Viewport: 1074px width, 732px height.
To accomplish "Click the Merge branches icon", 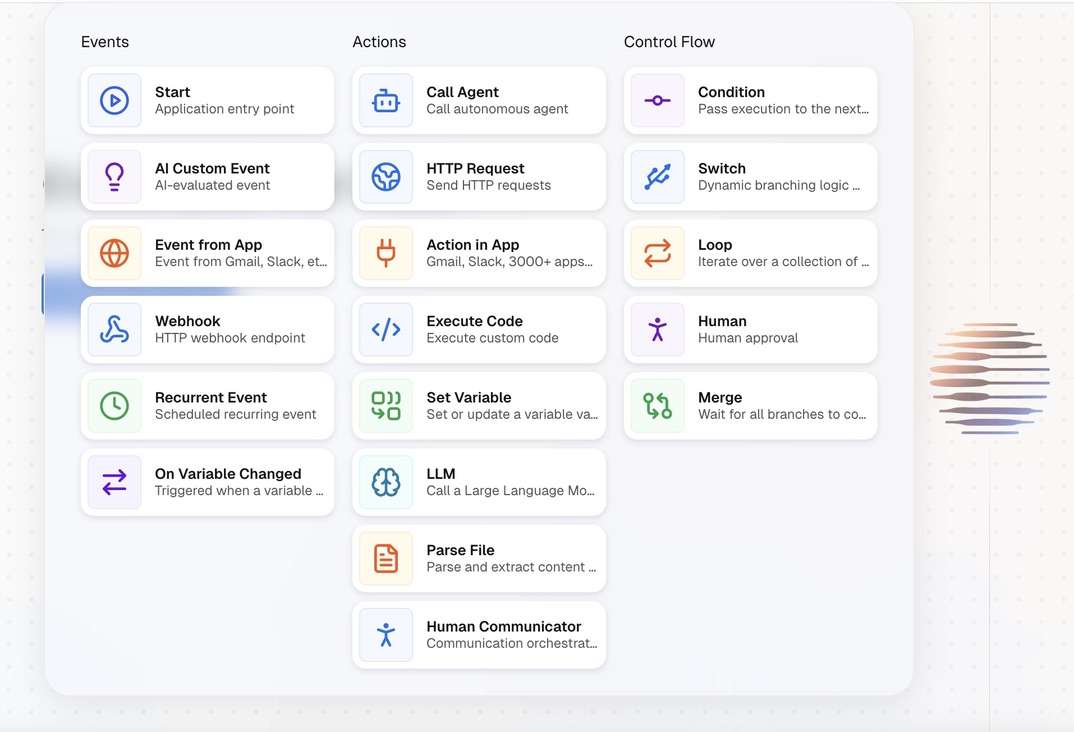I will pos(657,406).
